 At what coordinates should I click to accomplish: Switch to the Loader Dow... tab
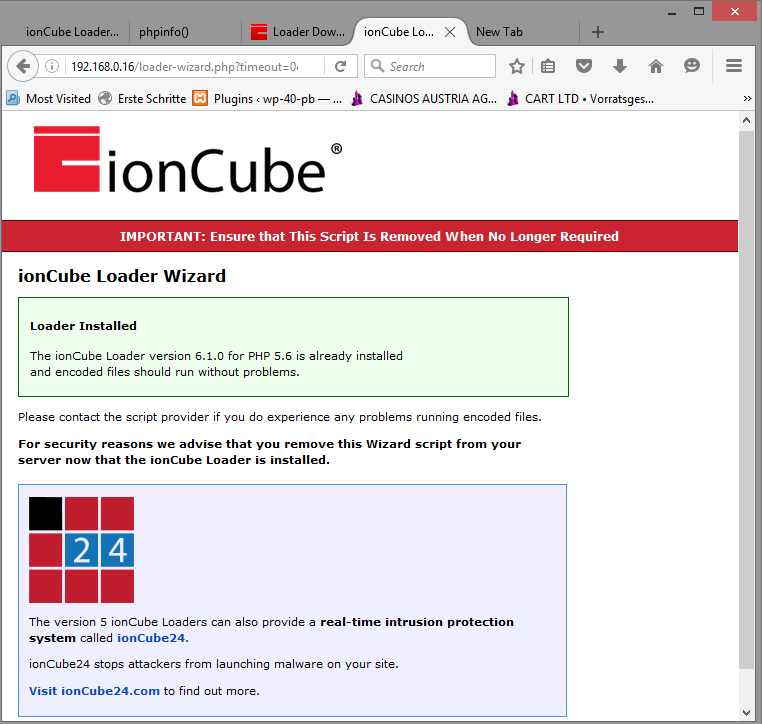coord(298,31)
